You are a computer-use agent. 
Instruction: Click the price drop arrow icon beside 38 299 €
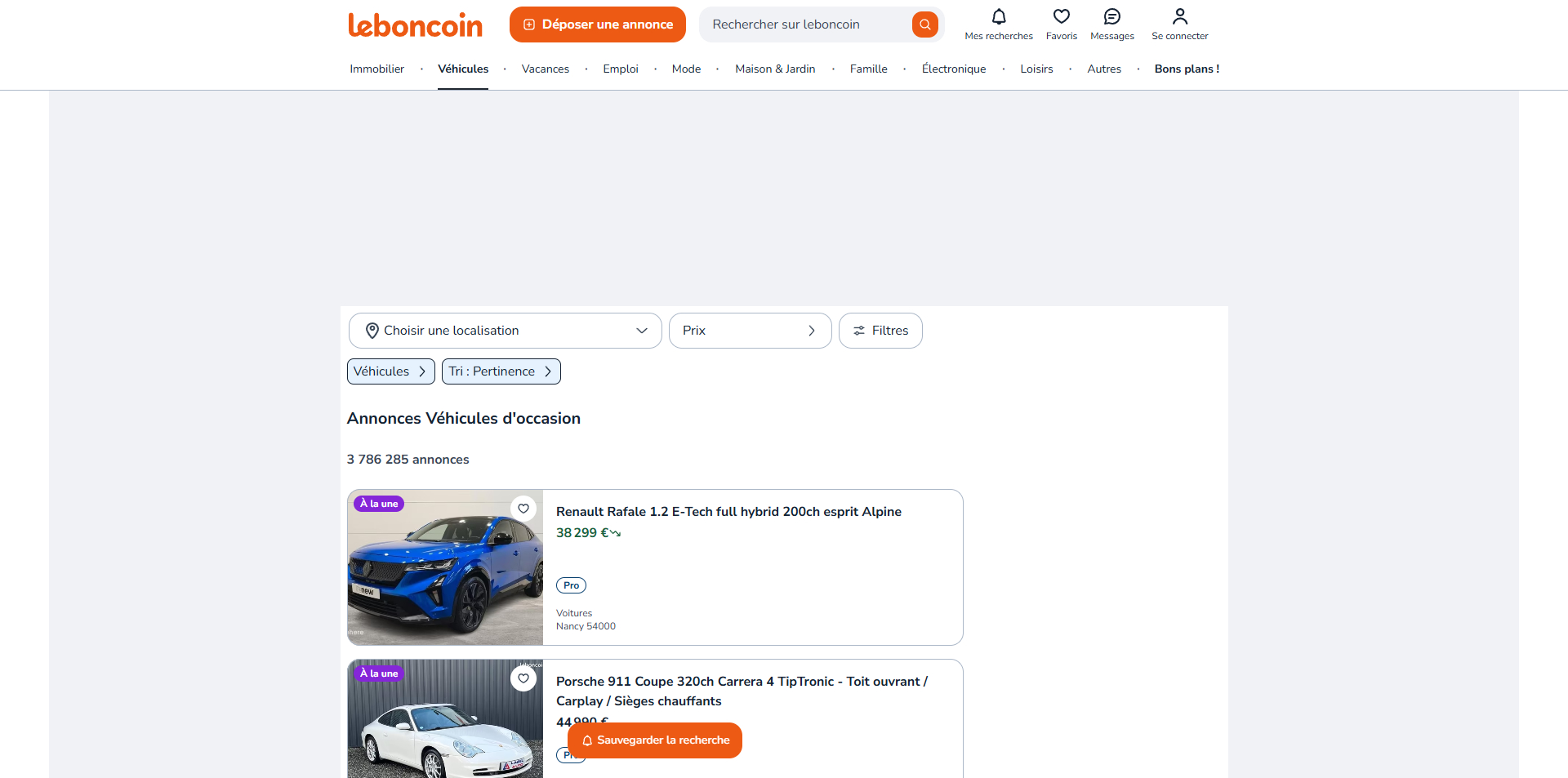tap(616, 533)
